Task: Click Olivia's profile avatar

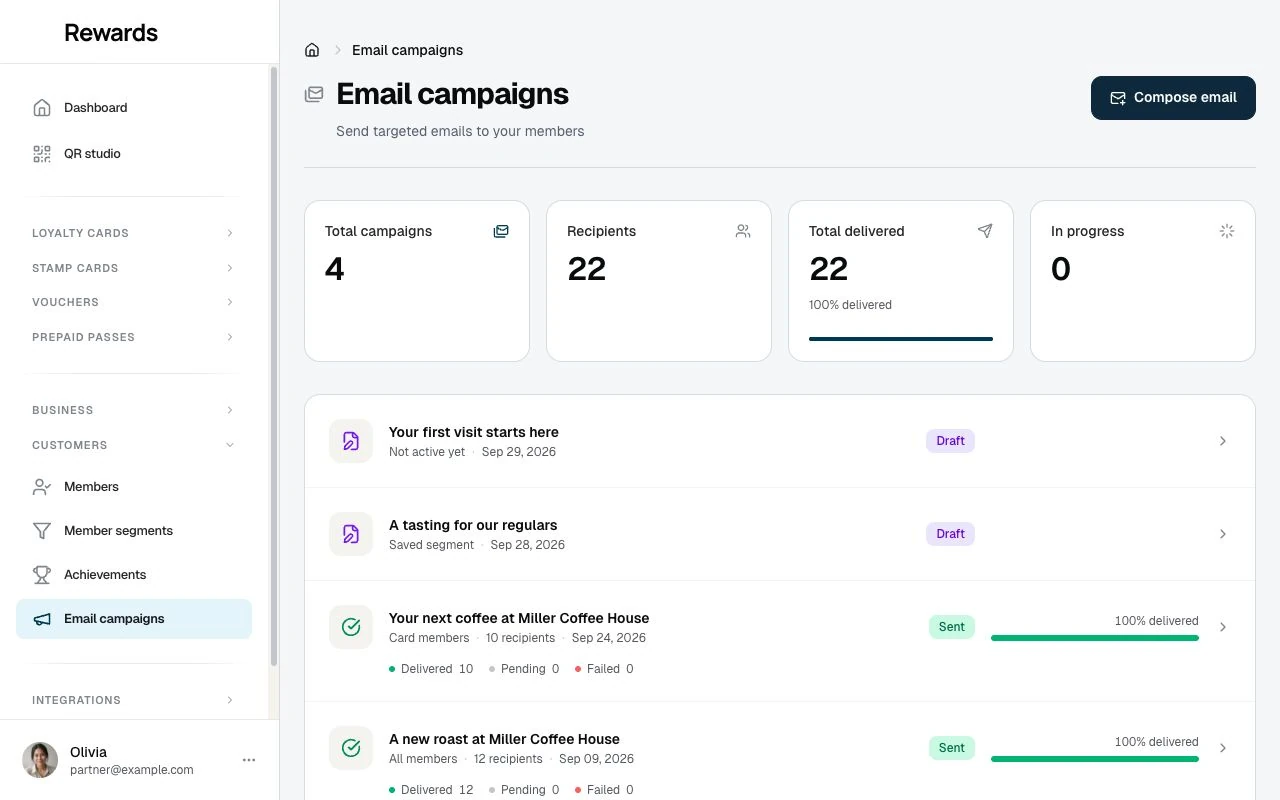Action: tap(40, 760)
